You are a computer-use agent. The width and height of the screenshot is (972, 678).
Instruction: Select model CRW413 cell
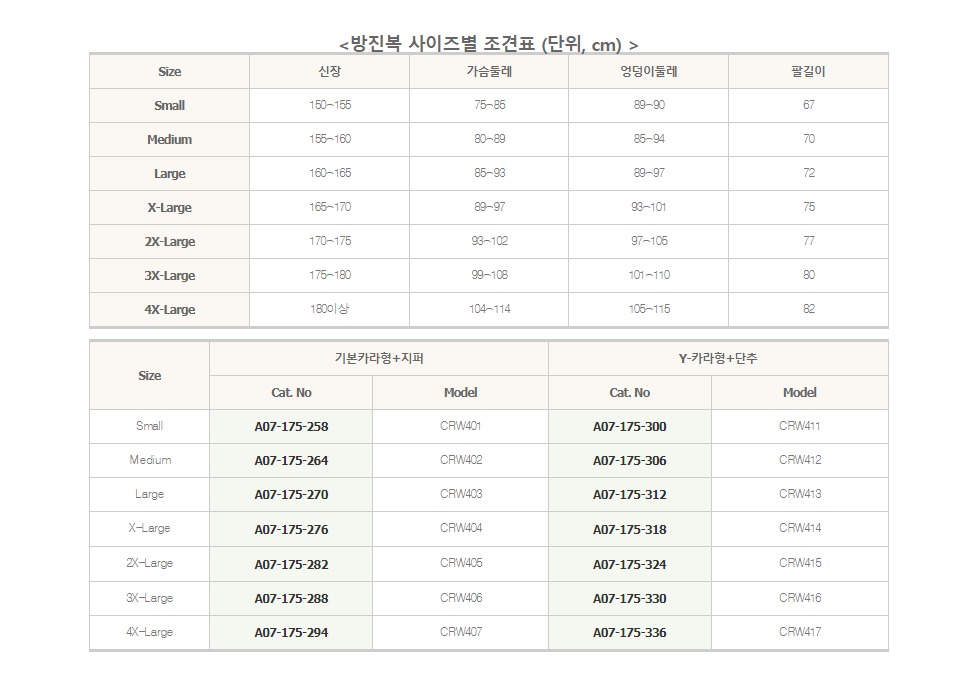point(799,494)
